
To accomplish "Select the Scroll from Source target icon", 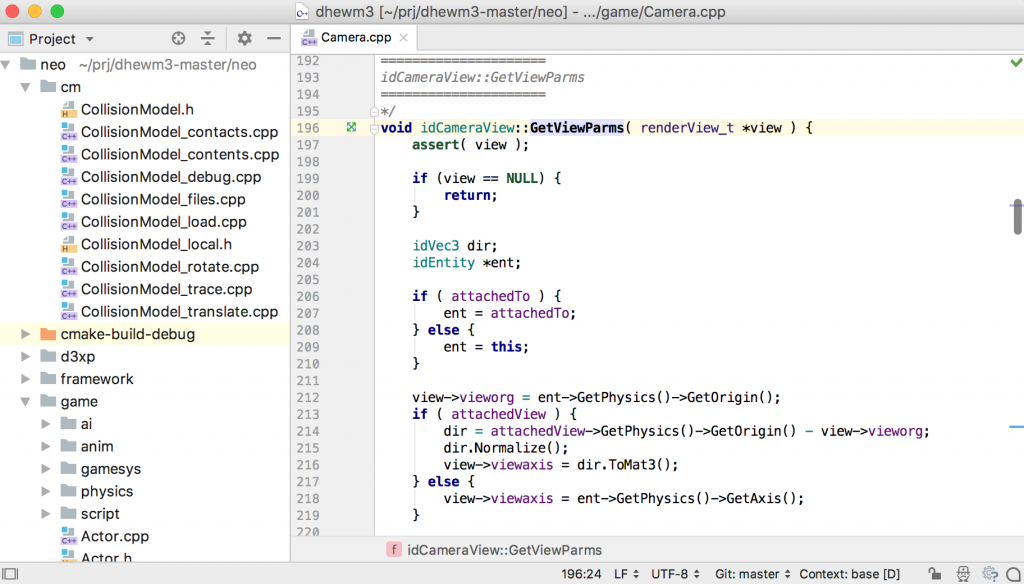I will coord(178,38).
